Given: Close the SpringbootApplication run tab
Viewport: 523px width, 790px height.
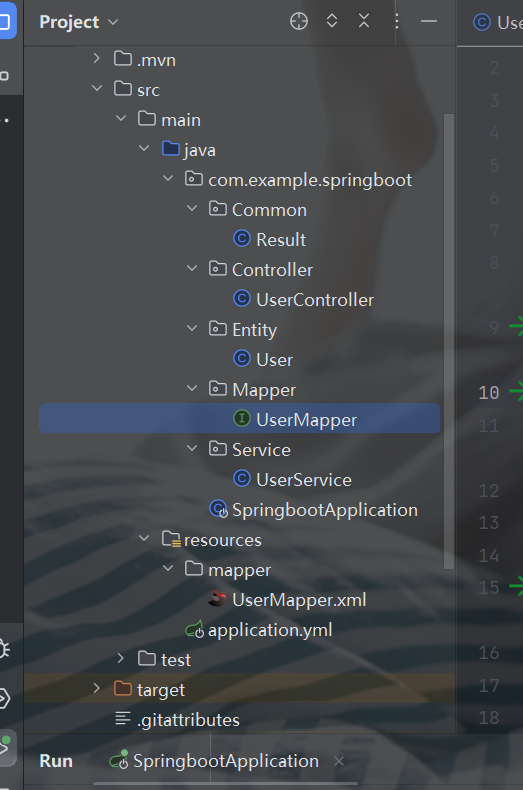Looking at the screenshot, I should [x=339, y=761].
